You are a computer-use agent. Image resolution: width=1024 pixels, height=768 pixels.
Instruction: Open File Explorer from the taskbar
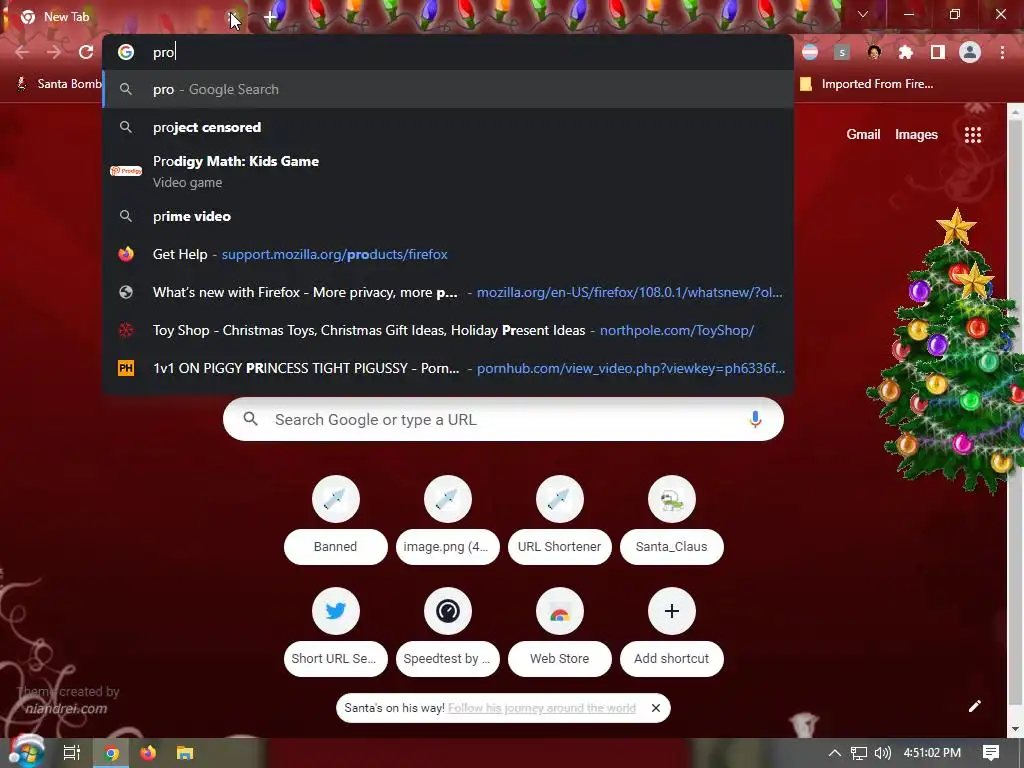185,752
